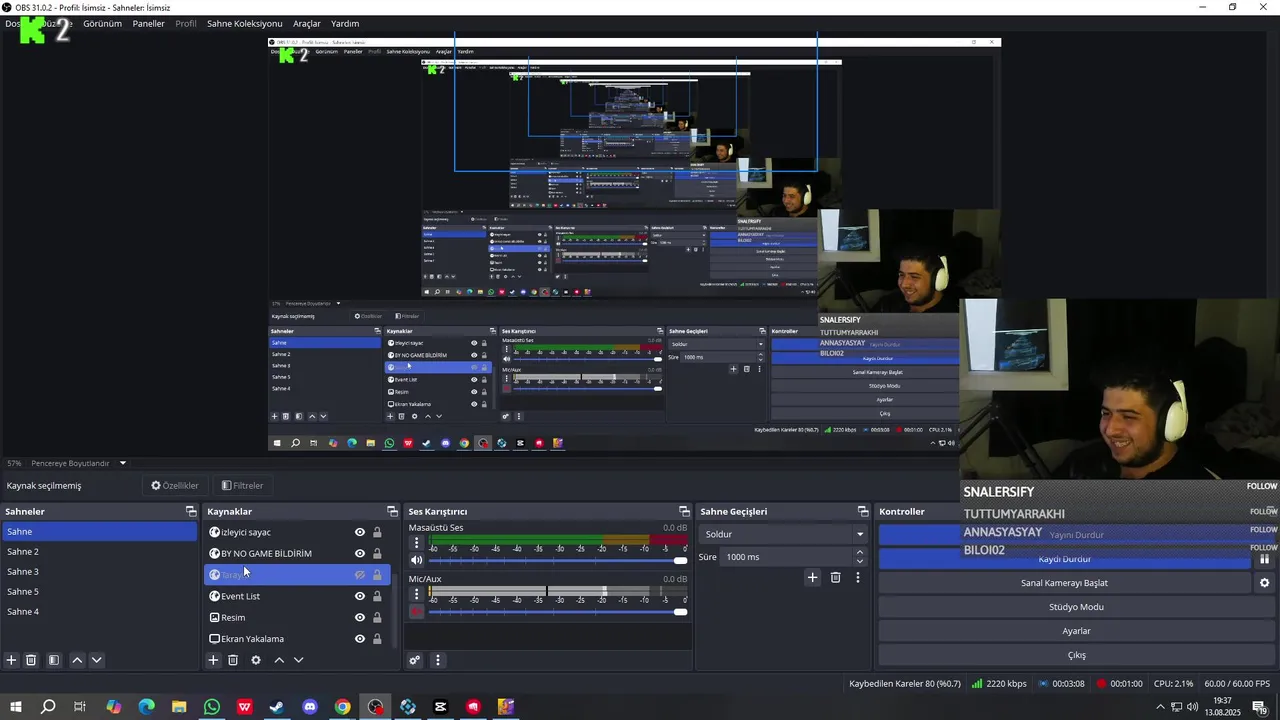Viewport: 1280px width, 720px height.
Task: Open source properties gear icon in Kaynaklar toolbar
Action: (x=256, y=660)
